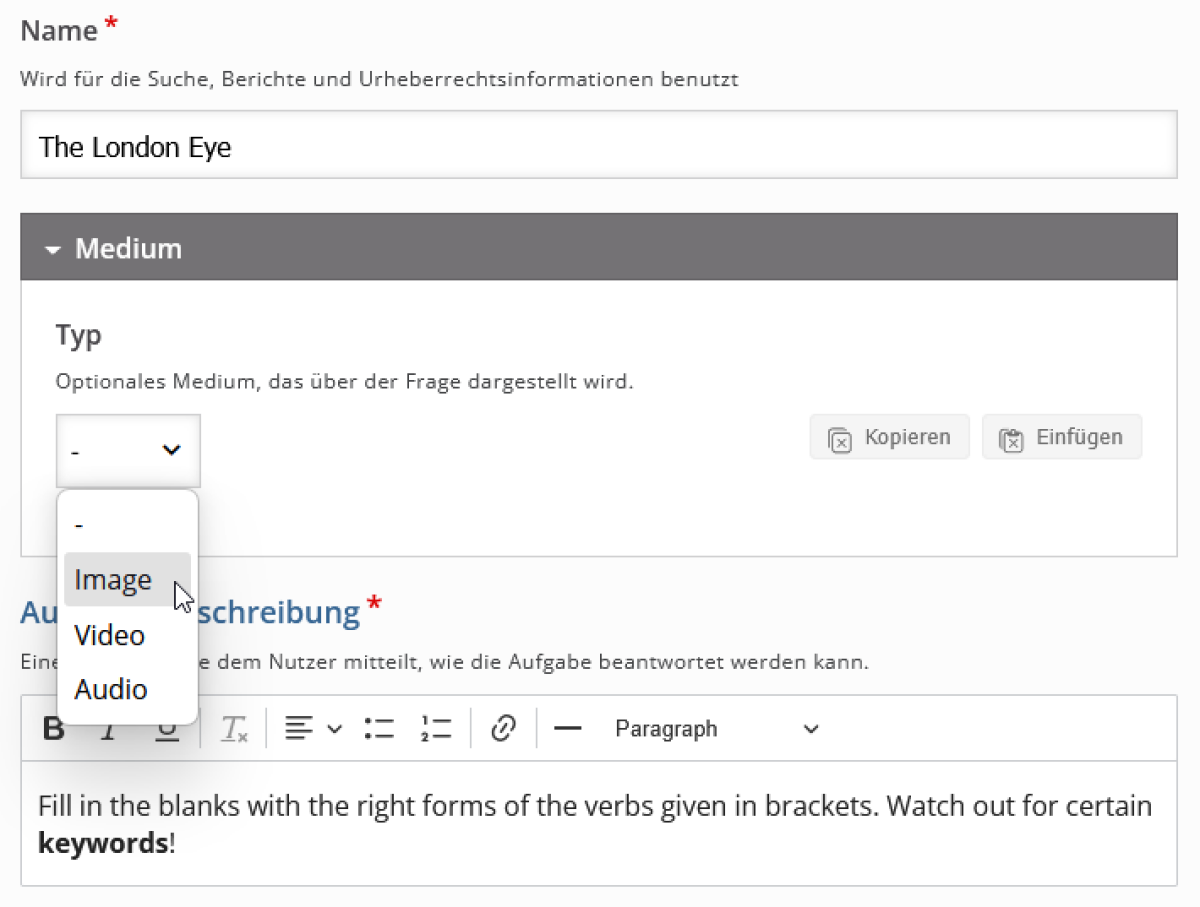
Task: Insert a numbered list
Action: (x=436, y=729)
